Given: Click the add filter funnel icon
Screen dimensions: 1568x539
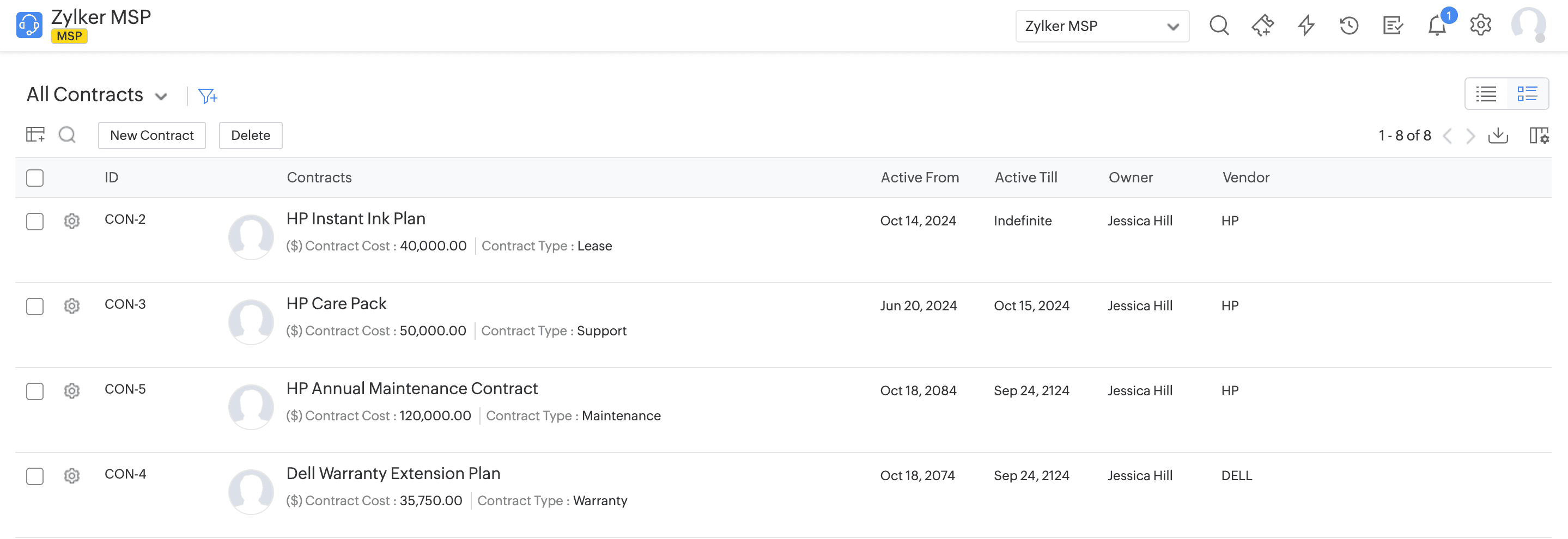Looking at the screenshot, I should [x=207, y=96].
